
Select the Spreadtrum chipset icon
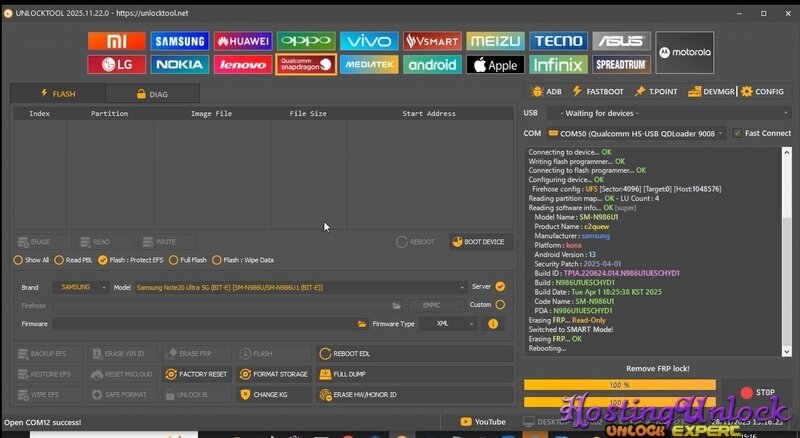620,65
